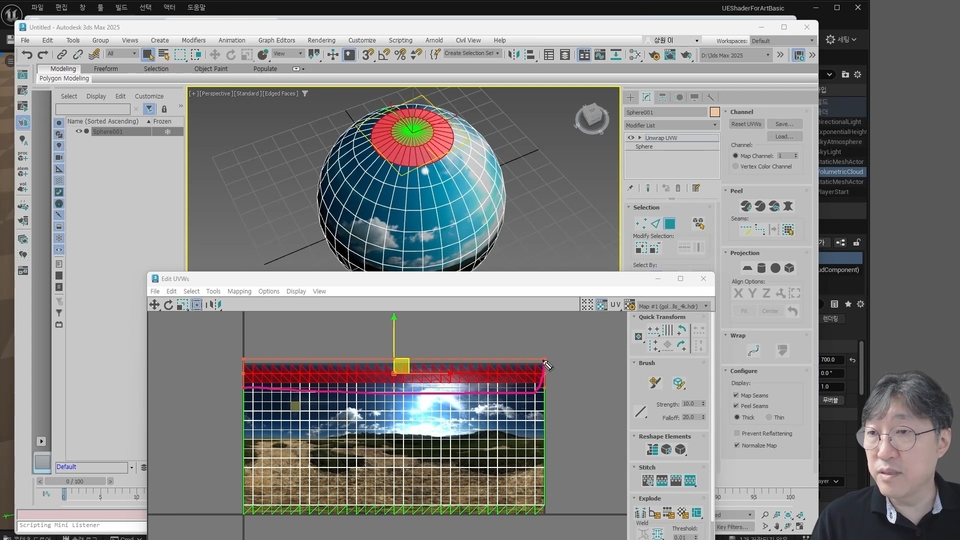Apply Spherical Map projection icon
Screen dimensions: 960x540
(x=775, y=268)
